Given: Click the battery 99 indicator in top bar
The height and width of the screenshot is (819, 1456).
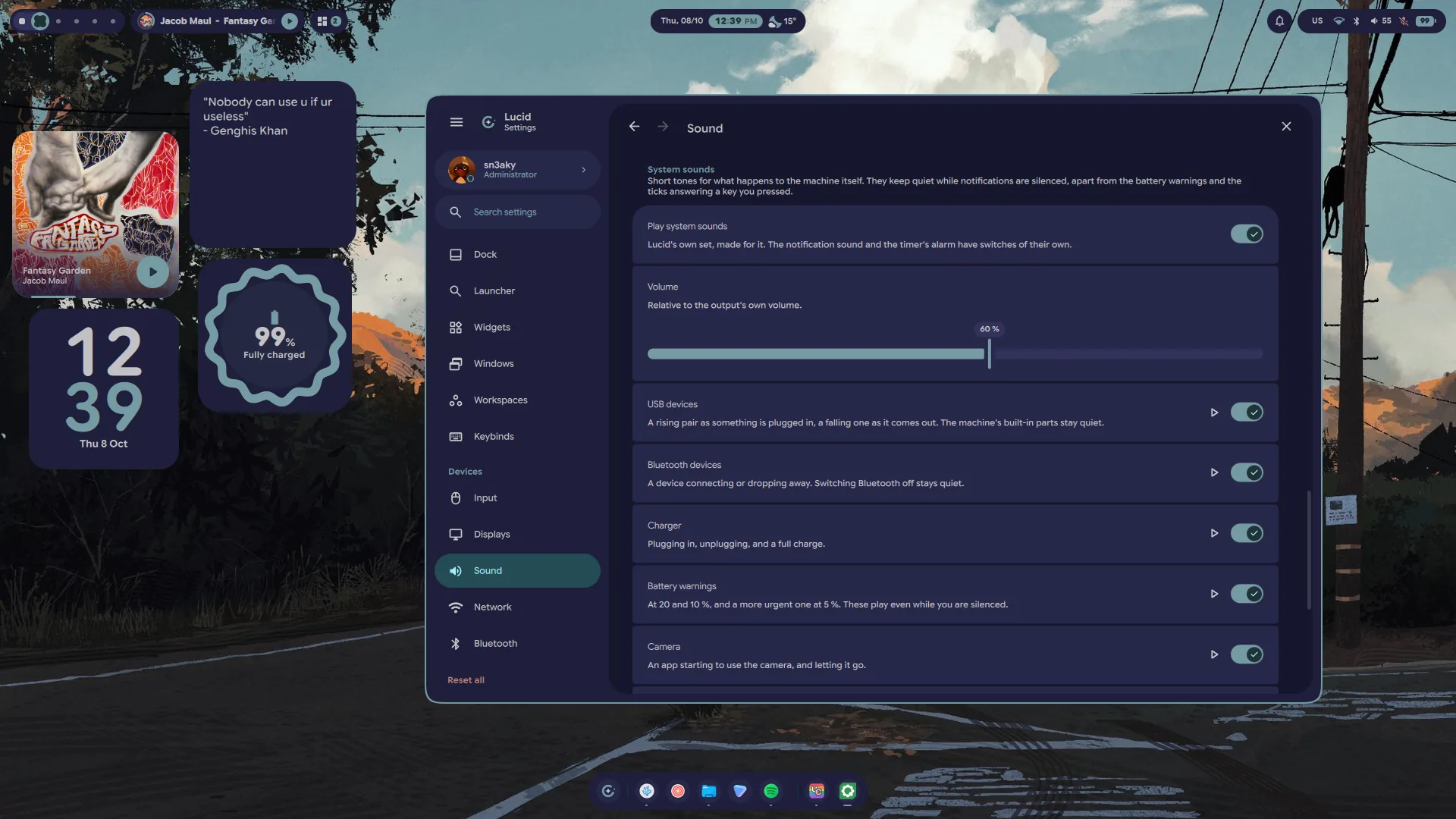Looking at the screenshot, I should (x=1426, y=21).
